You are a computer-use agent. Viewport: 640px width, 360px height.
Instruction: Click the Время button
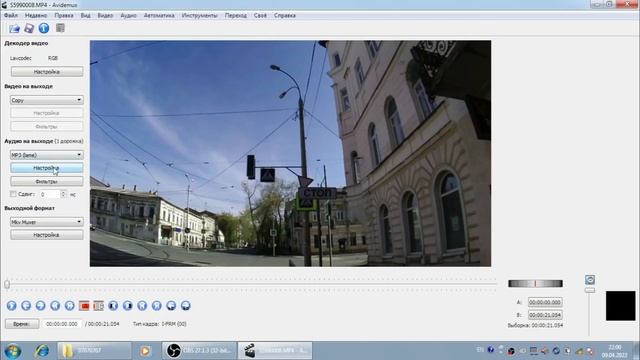coord(22,324)
